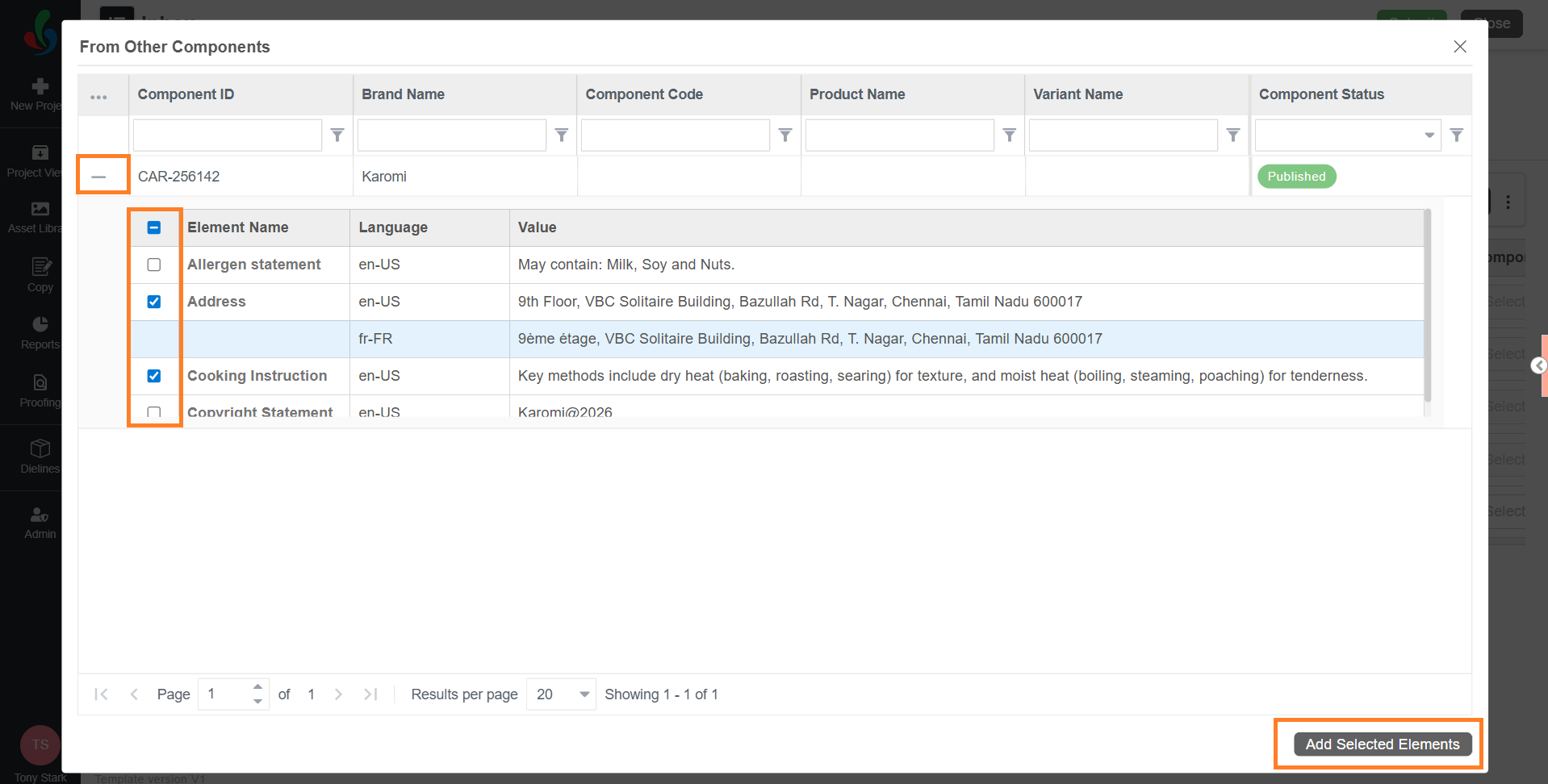
Task: Click the Component ID filter funnel icon
Action: pos(337,136)
